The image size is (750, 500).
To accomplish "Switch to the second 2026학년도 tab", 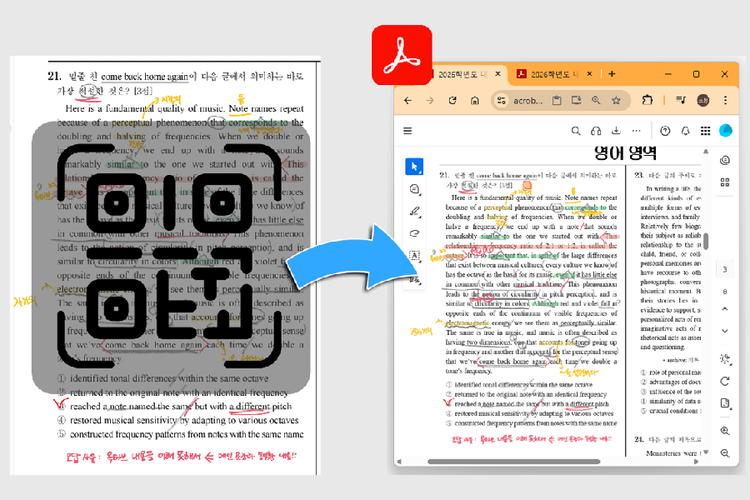I will [554, 74].
